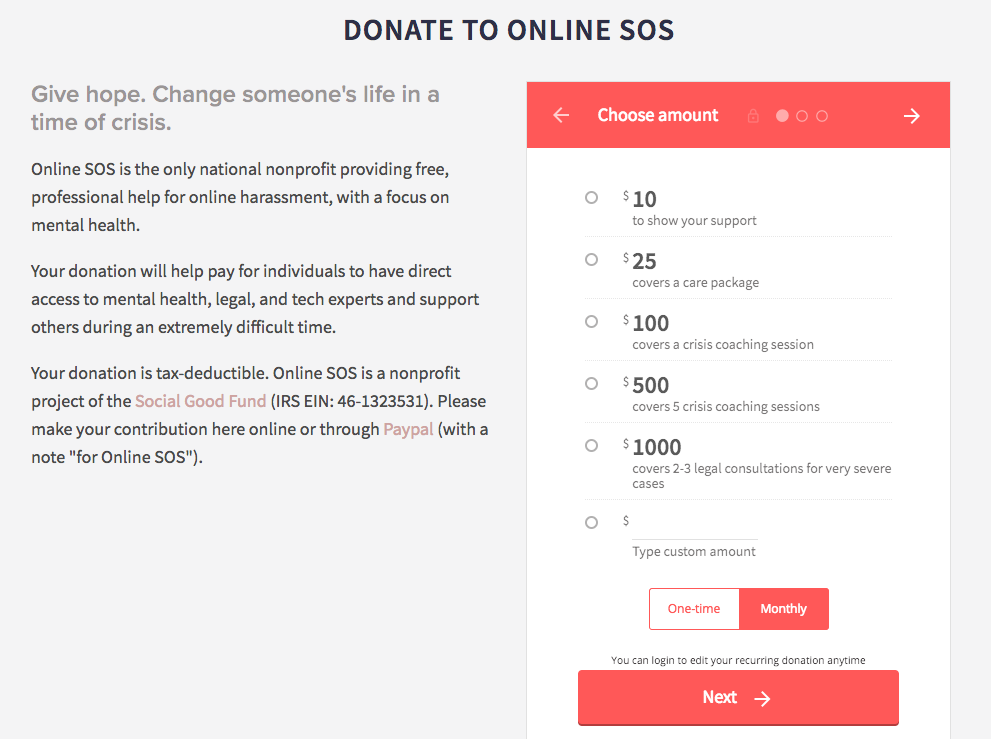
Task: Click the forward arrow in the donation header
Action: [x=911, y=115]
